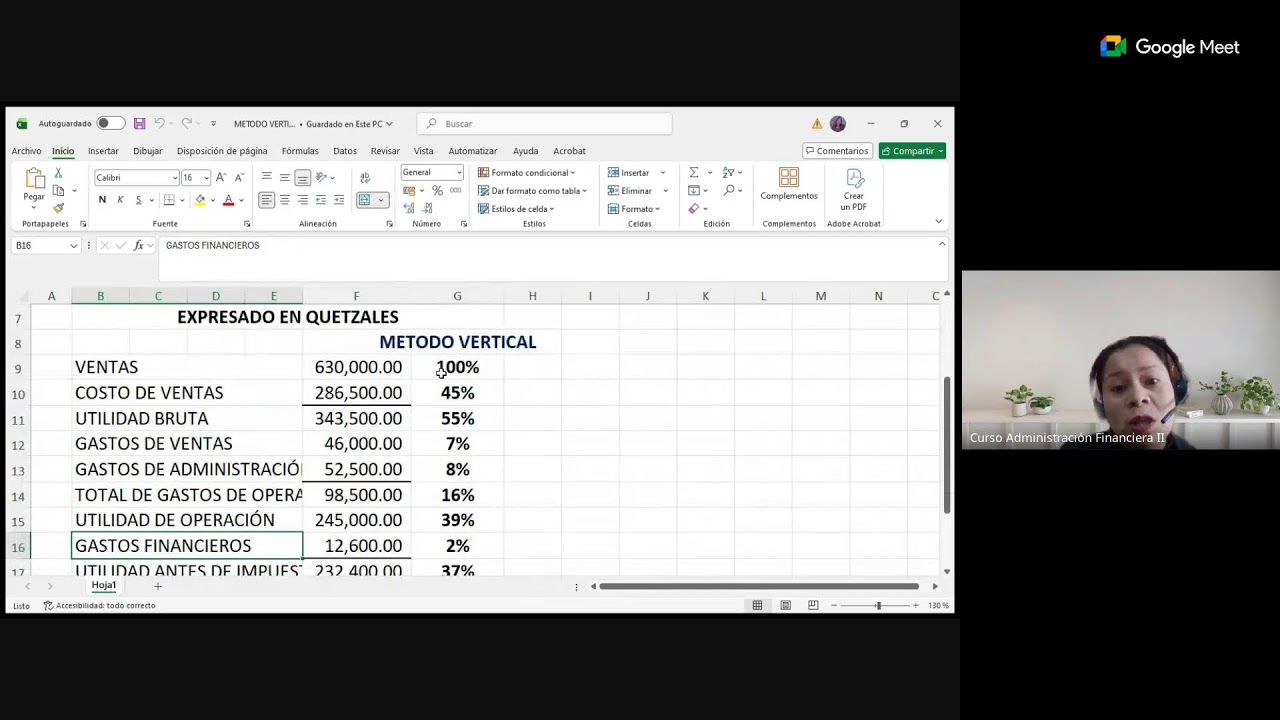Click the Accounting Number Format icon
The image size is (1280, 720).
point(410,191)
